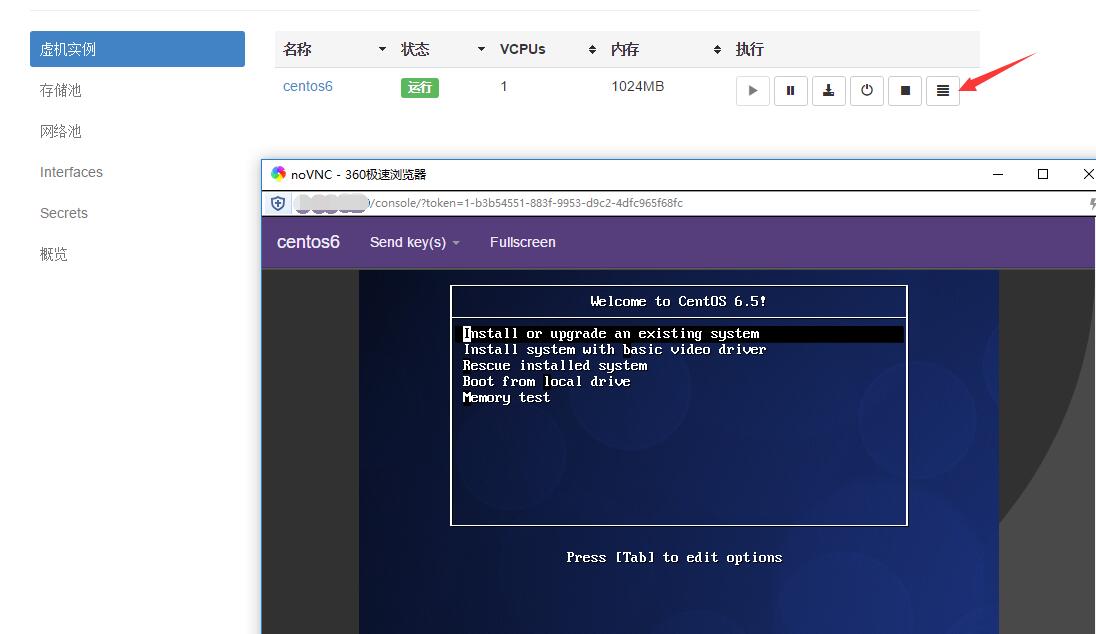Click the 'Welcome to CentOS 6.5!' header
This screenshot has height=634, width=1096.
tap(678, 301)
